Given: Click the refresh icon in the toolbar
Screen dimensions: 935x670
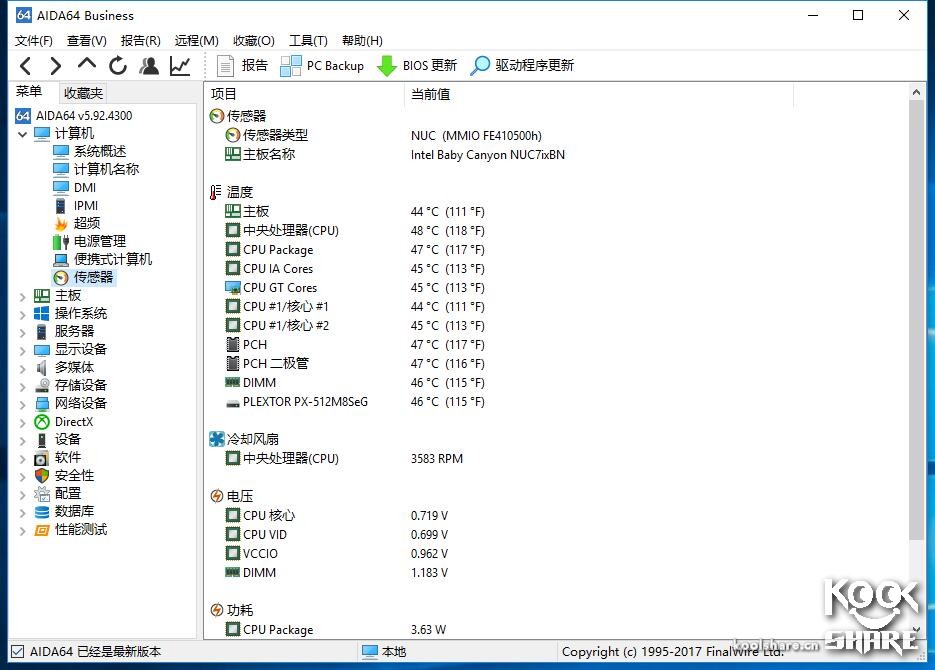Looking at the screenshot, I should (x=118, y=65).
